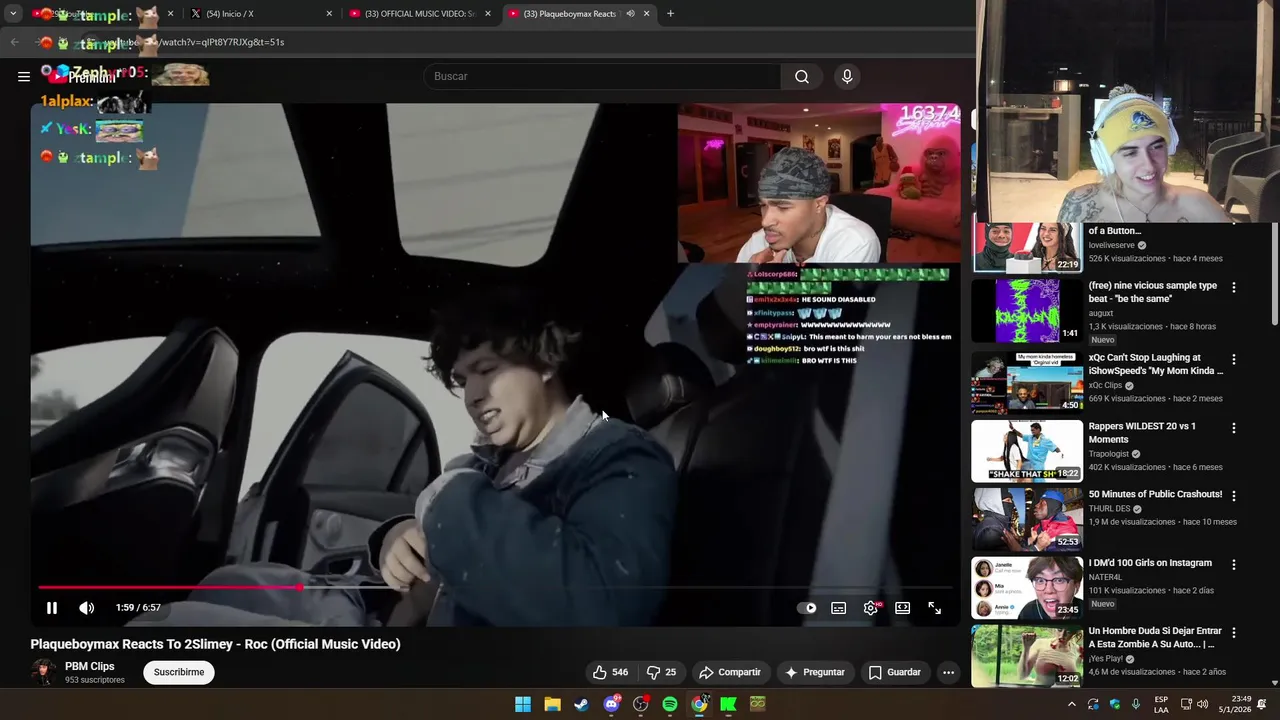Mute the video volume

click(87, 607)
